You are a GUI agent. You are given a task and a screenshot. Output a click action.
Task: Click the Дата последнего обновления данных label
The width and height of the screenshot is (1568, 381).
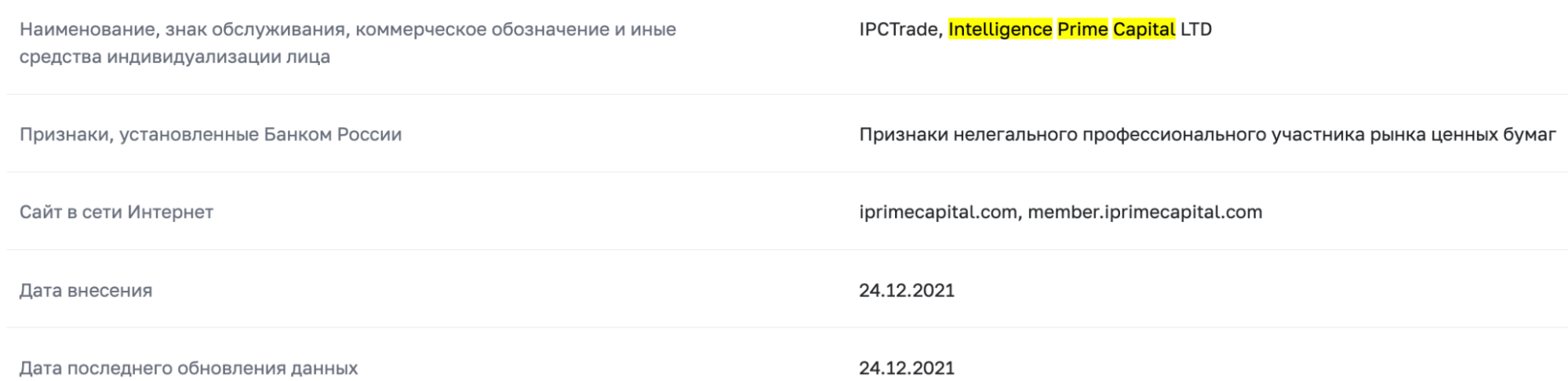pyautogui.click(x=188, y=368)
